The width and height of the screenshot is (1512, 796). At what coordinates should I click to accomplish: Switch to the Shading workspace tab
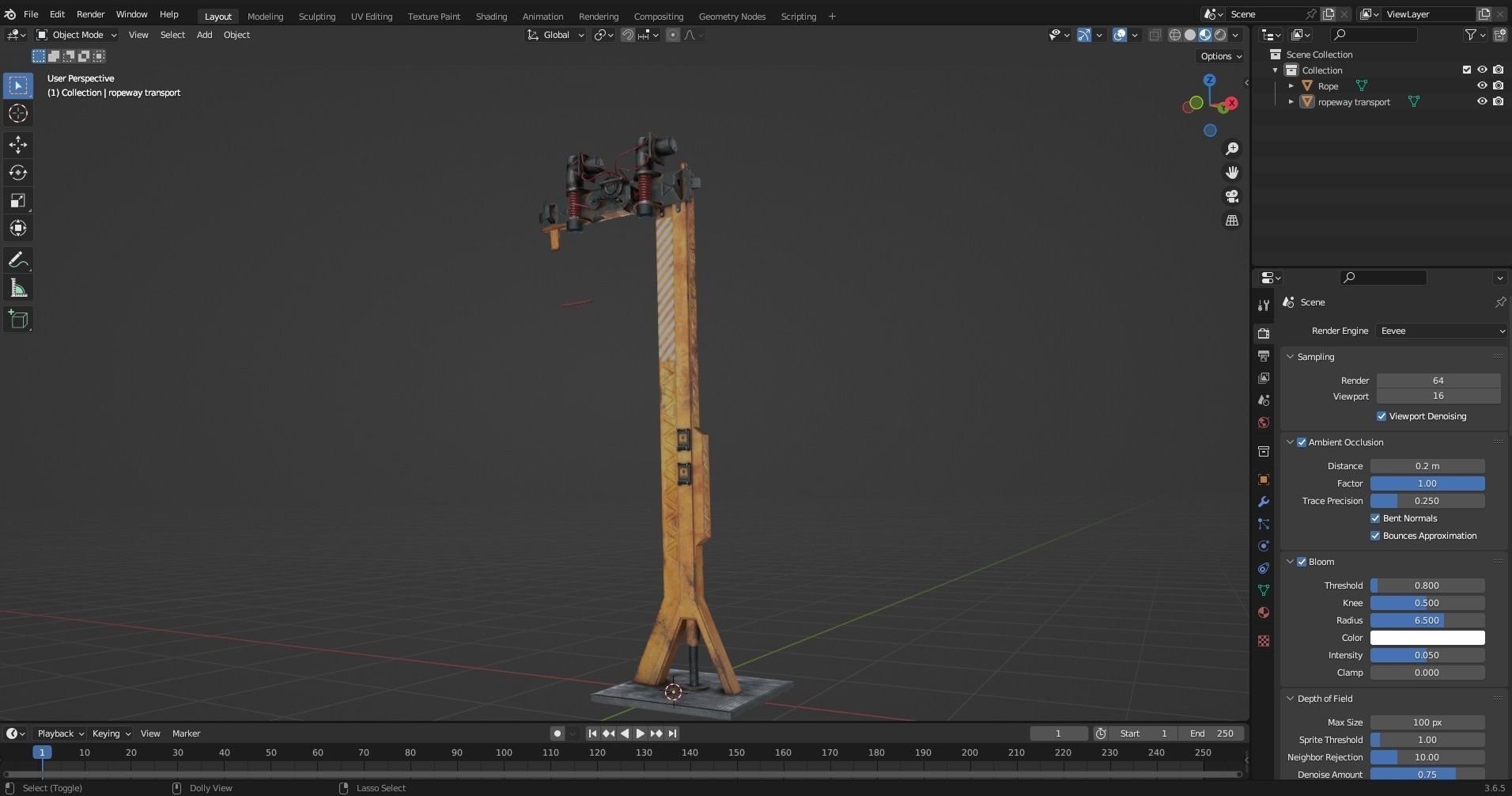pos(491,16)
